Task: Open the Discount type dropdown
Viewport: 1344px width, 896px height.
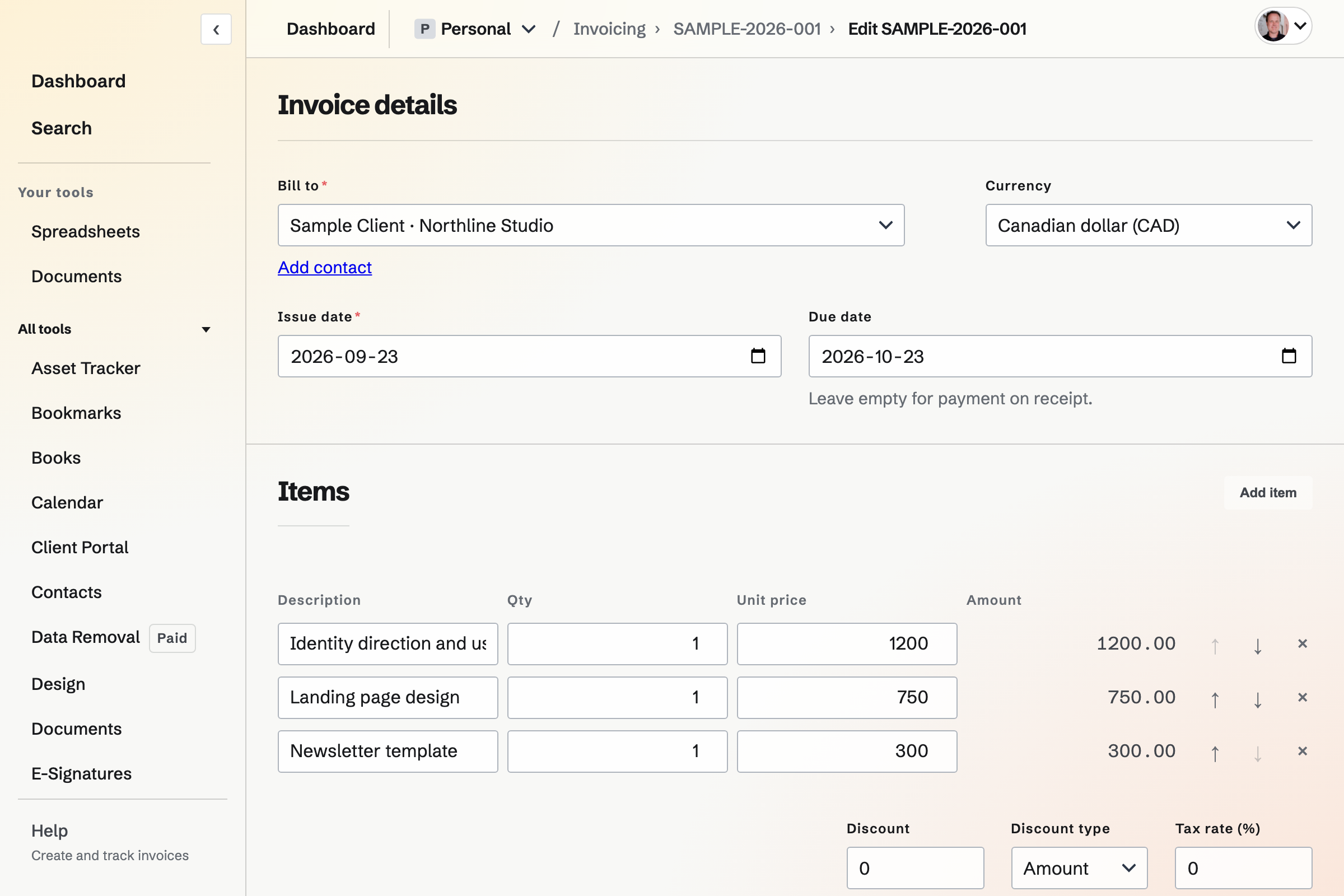Action: 1079,868
